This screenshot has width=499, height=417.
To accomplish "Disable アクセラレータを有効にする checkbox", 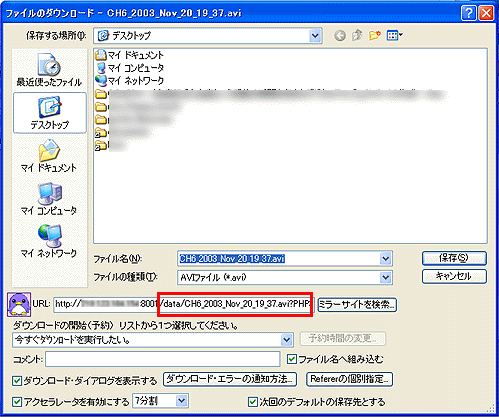I will [x=17, y=402].
